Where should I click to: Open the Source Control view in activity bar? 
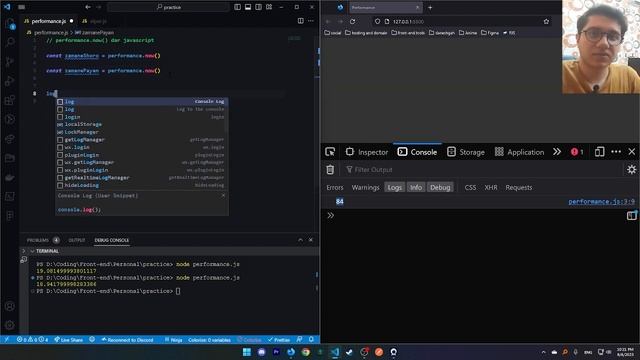pyautogui.click(x=10, y=61)
